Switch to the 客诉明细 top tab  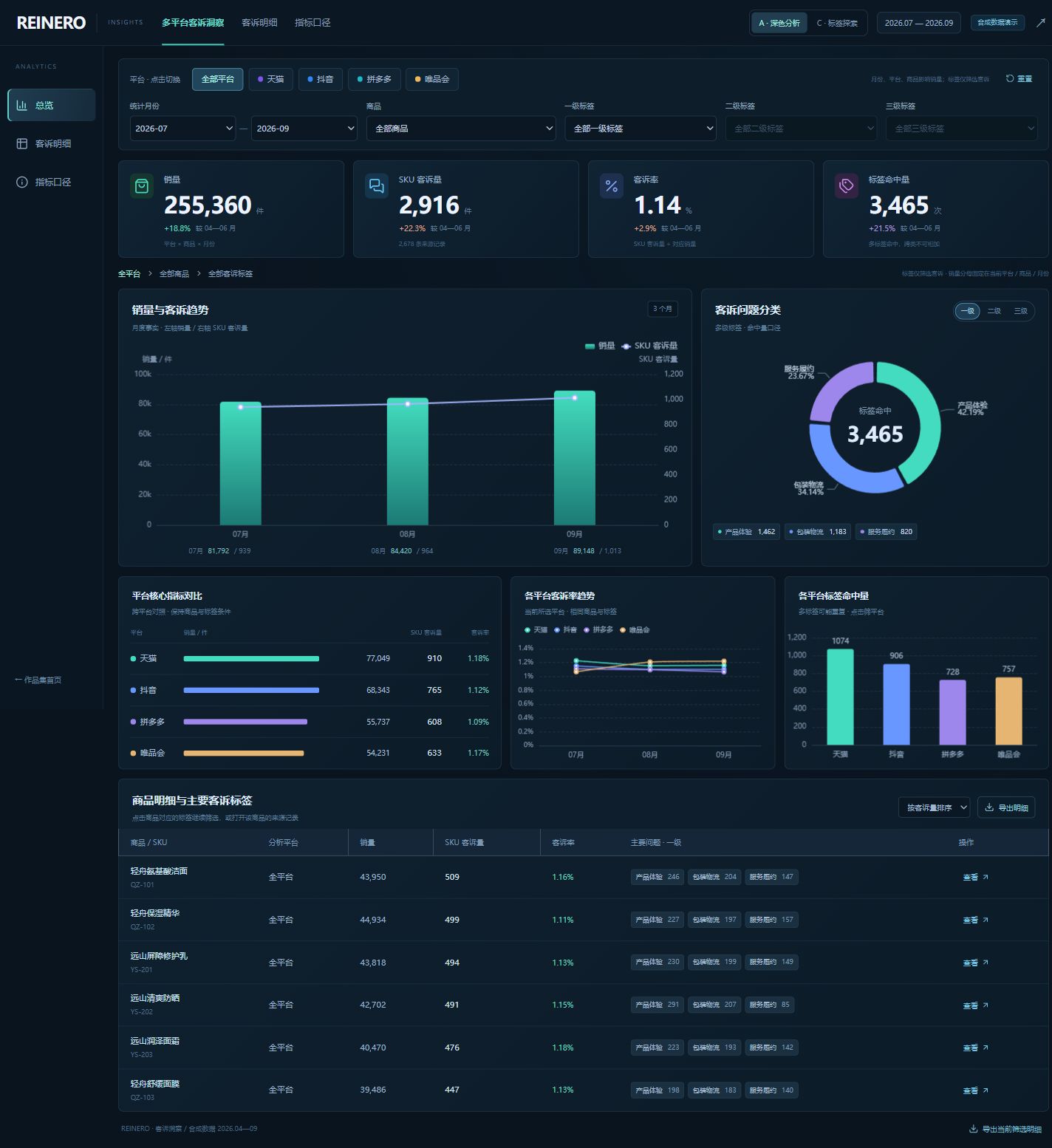pyautogui.click(x=259, y=23)
